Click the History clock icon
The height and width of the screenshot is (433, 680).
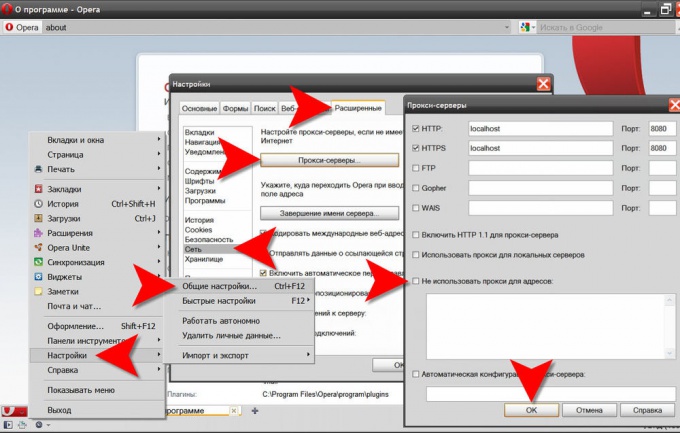coord(38,203)
